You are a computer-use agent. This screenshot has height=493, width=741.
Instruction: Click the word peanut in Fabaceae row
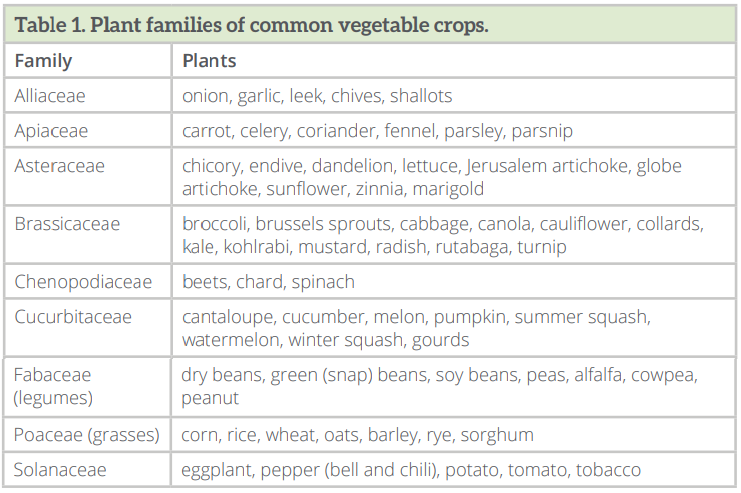pyautogui.click(x=210, y=398)
